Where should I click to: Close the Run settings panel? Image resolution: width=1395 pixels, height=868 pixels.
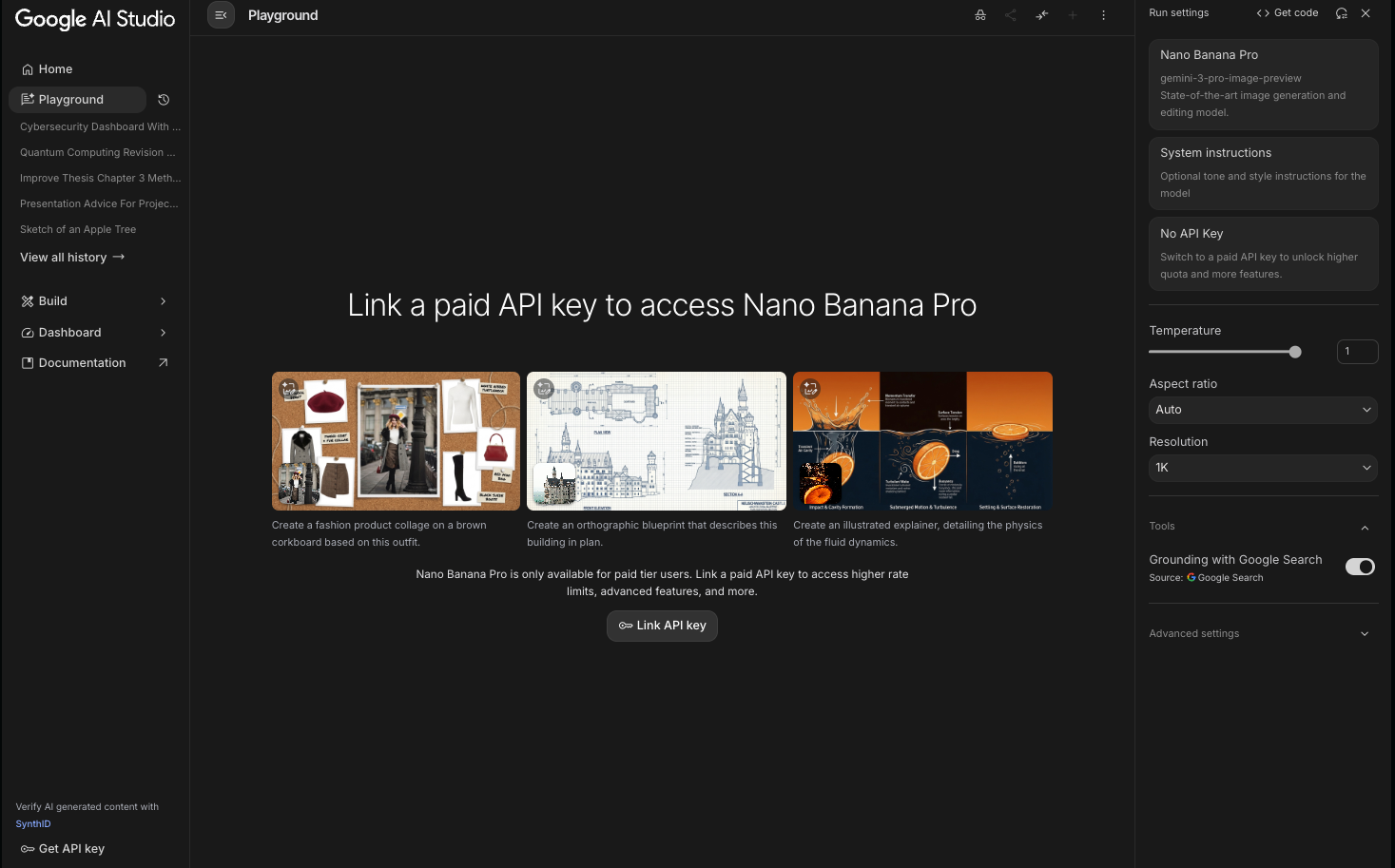tap(1366, 13)
